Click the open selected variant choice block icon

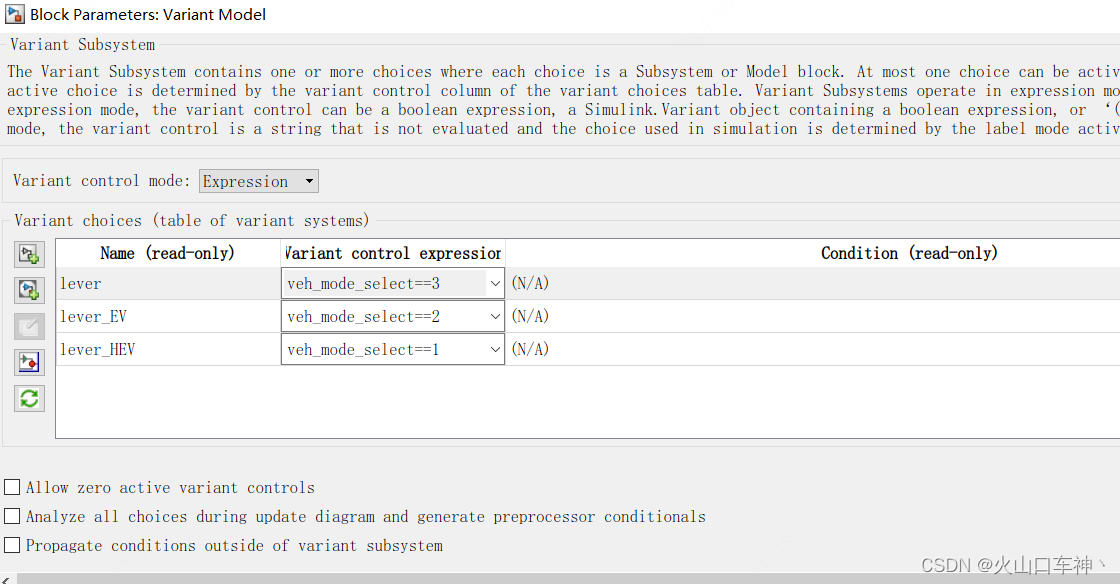[x=29, y=362]
